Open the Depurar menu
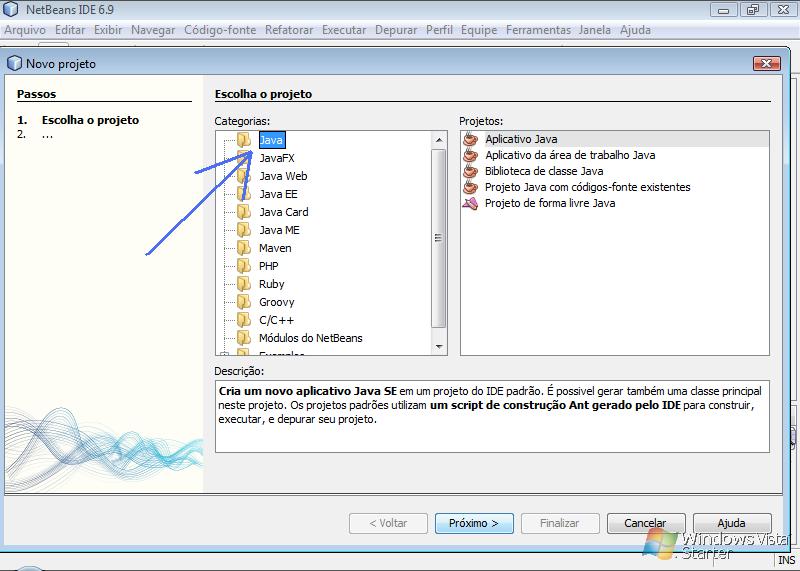Viewport: 800px width, 571px height. [x=396, y=30]
